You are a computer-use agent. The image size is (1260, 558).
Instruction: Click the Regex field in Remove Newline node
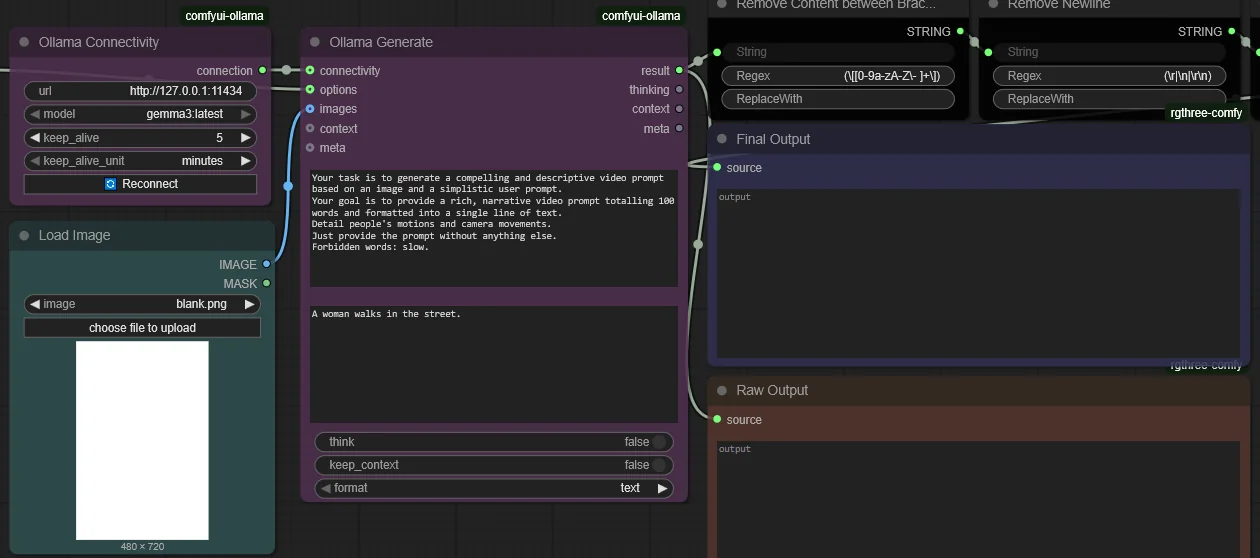click(x=1109, y=76)
